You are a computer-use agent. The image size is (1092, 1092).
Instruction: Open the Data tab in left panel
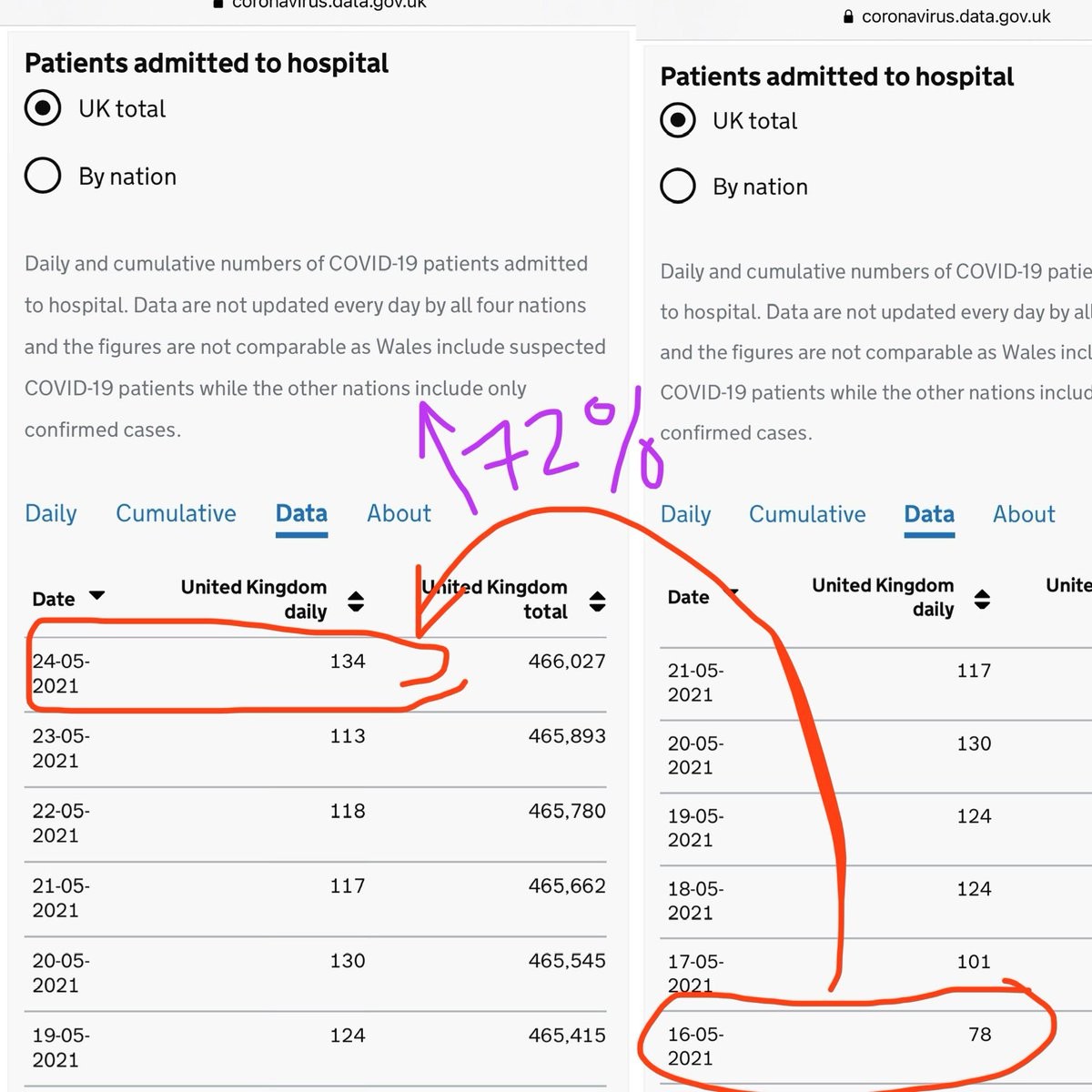click(x=301, y=513)
